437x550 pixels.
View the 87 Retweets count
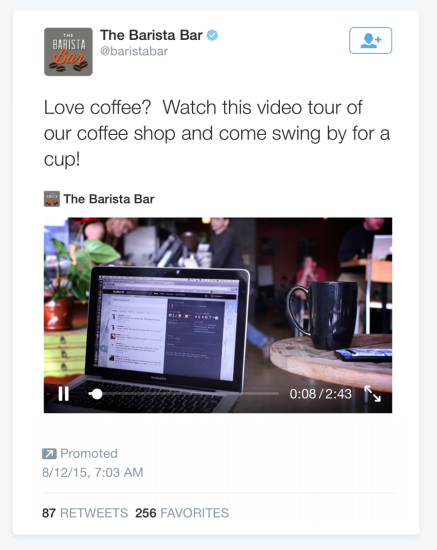[85, 513]
